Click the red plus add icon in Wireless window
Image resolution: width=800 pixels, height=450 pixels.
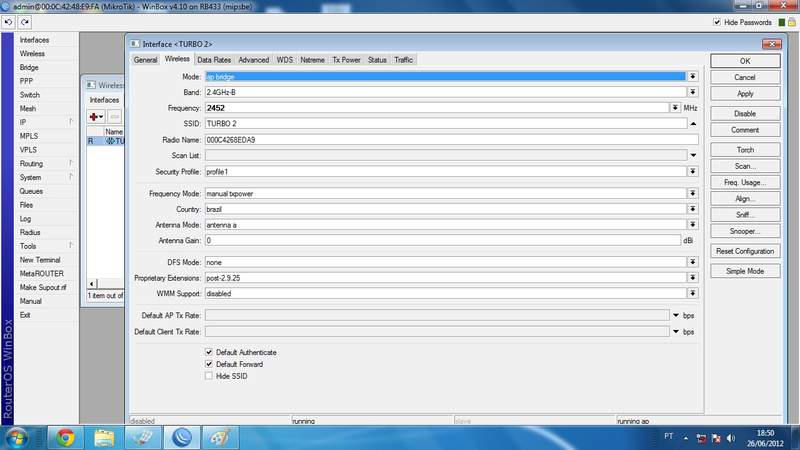tap(96, 117)
